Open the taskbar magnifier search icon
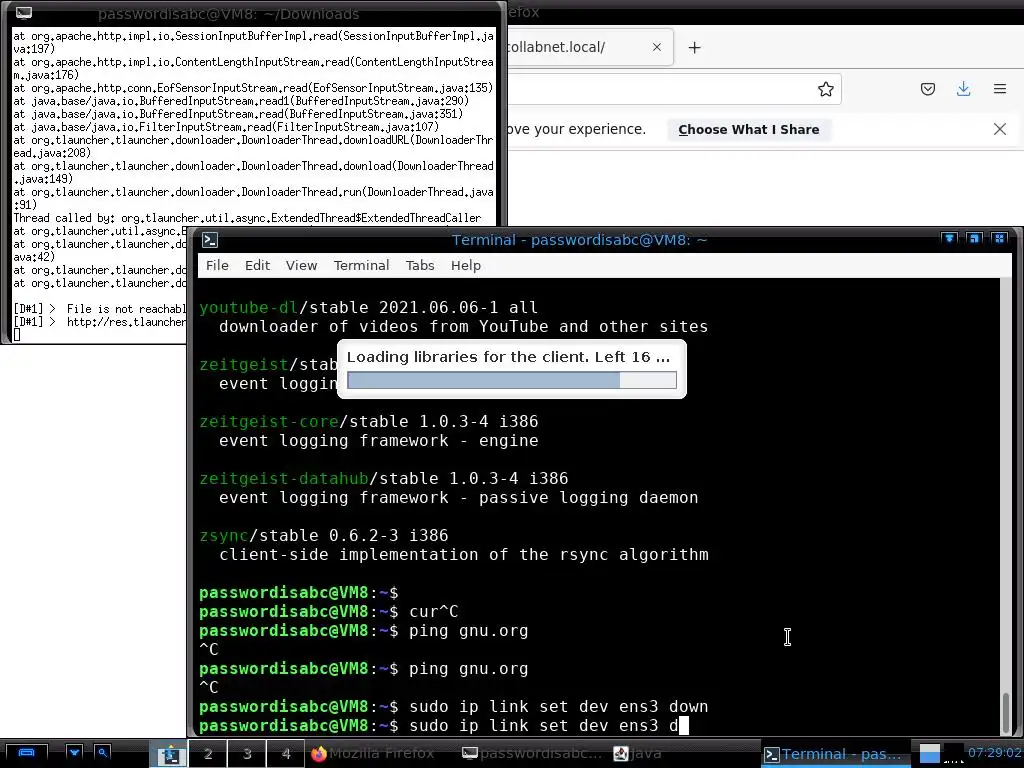This screenshot has width=1024, height=768. pos(103,752)
